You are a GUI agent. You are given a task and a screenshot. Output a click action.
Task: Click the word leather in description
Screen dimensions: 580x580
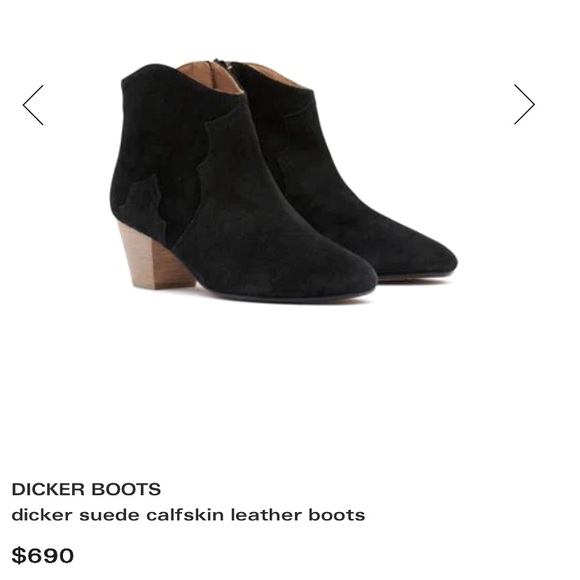pyautogui.click(x=266, y=515)
